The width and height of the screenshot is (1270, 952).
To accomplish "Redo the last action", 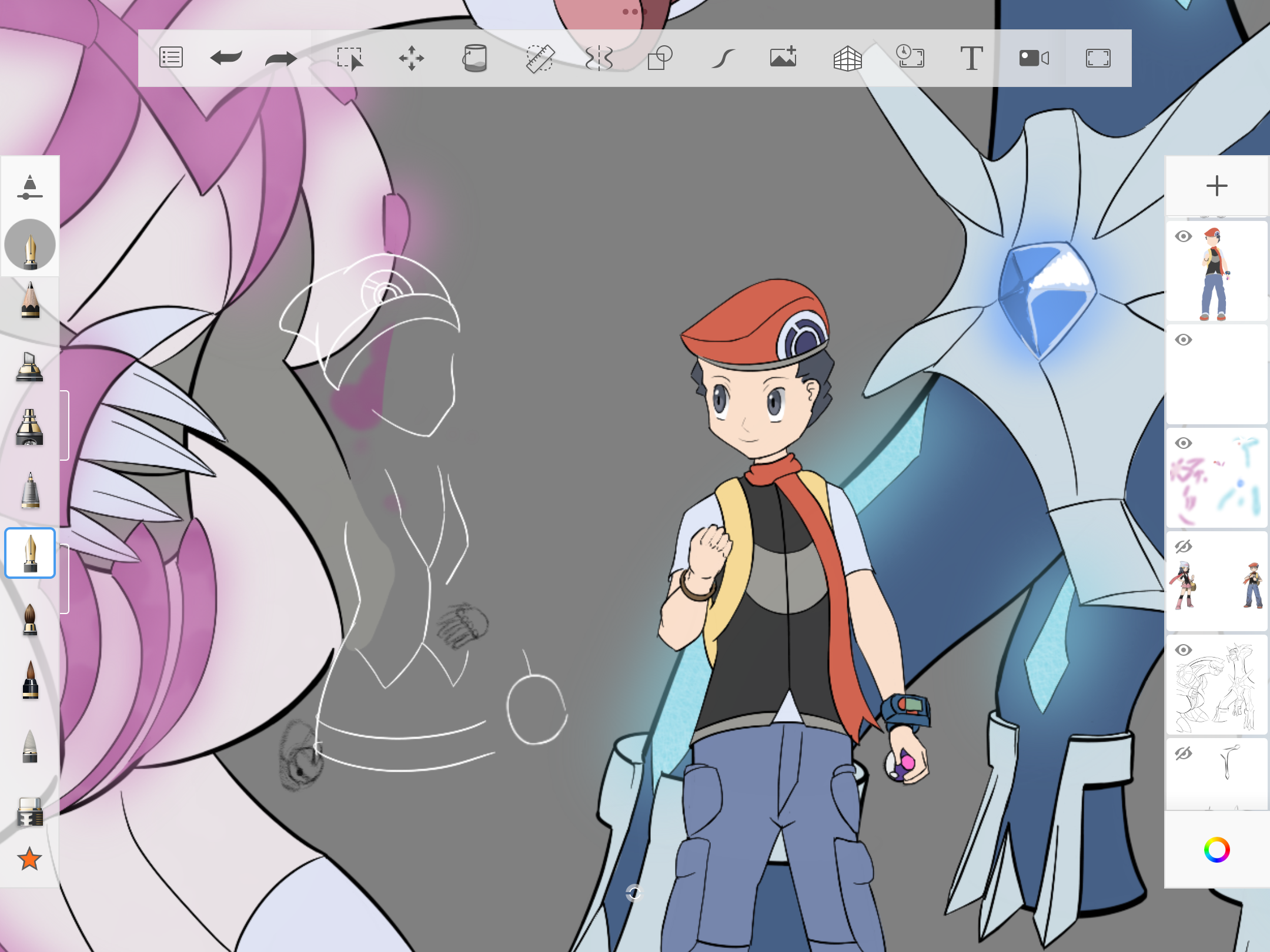I will (x=281, y=58).
